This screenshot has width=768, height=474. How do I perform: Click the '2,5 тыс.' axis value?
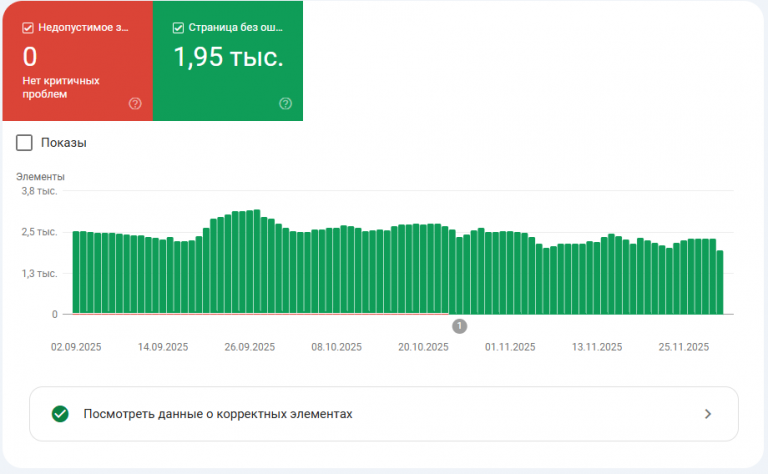[x=39, y=232]
